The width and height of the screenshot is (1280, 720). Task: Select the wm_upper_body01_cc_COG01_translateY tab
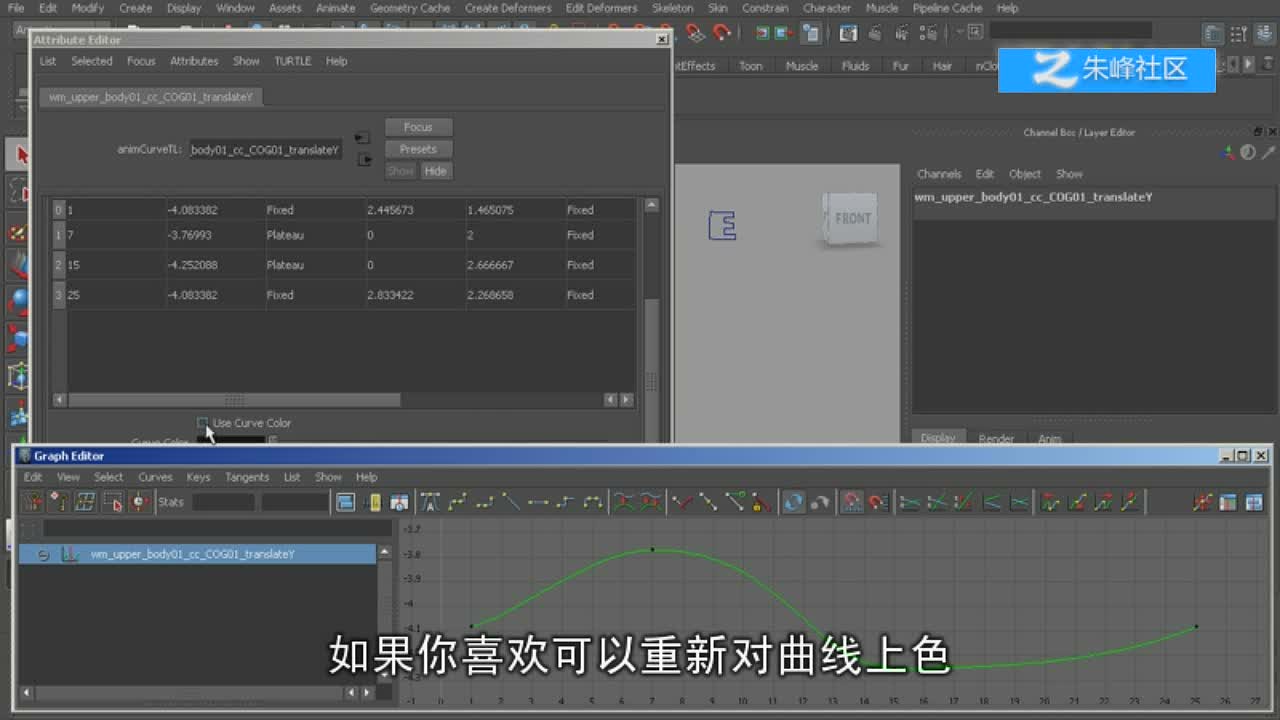click(151, 97)
